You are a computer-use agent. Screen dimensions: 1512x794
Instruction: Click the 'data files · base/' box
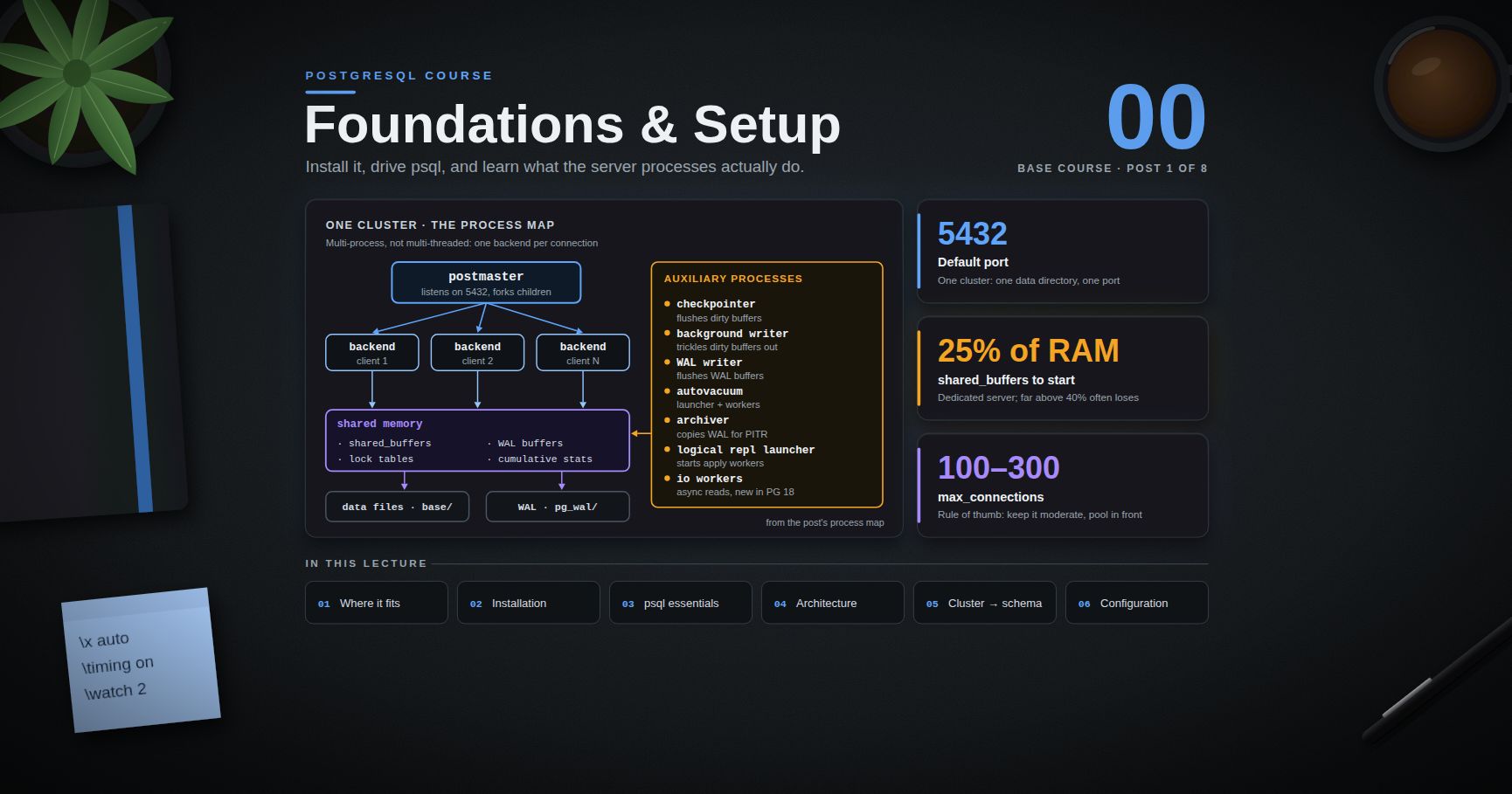tap(397, 507)
